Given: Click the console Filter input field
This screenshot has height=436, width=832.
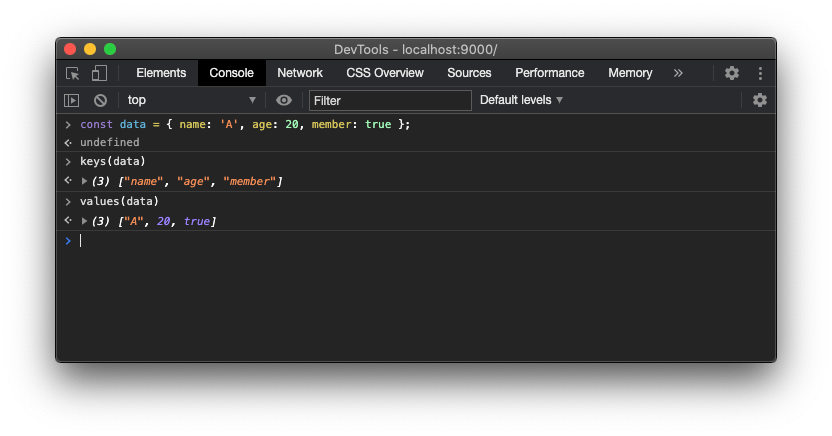Looking at the screenshot, I should [390, 100].
